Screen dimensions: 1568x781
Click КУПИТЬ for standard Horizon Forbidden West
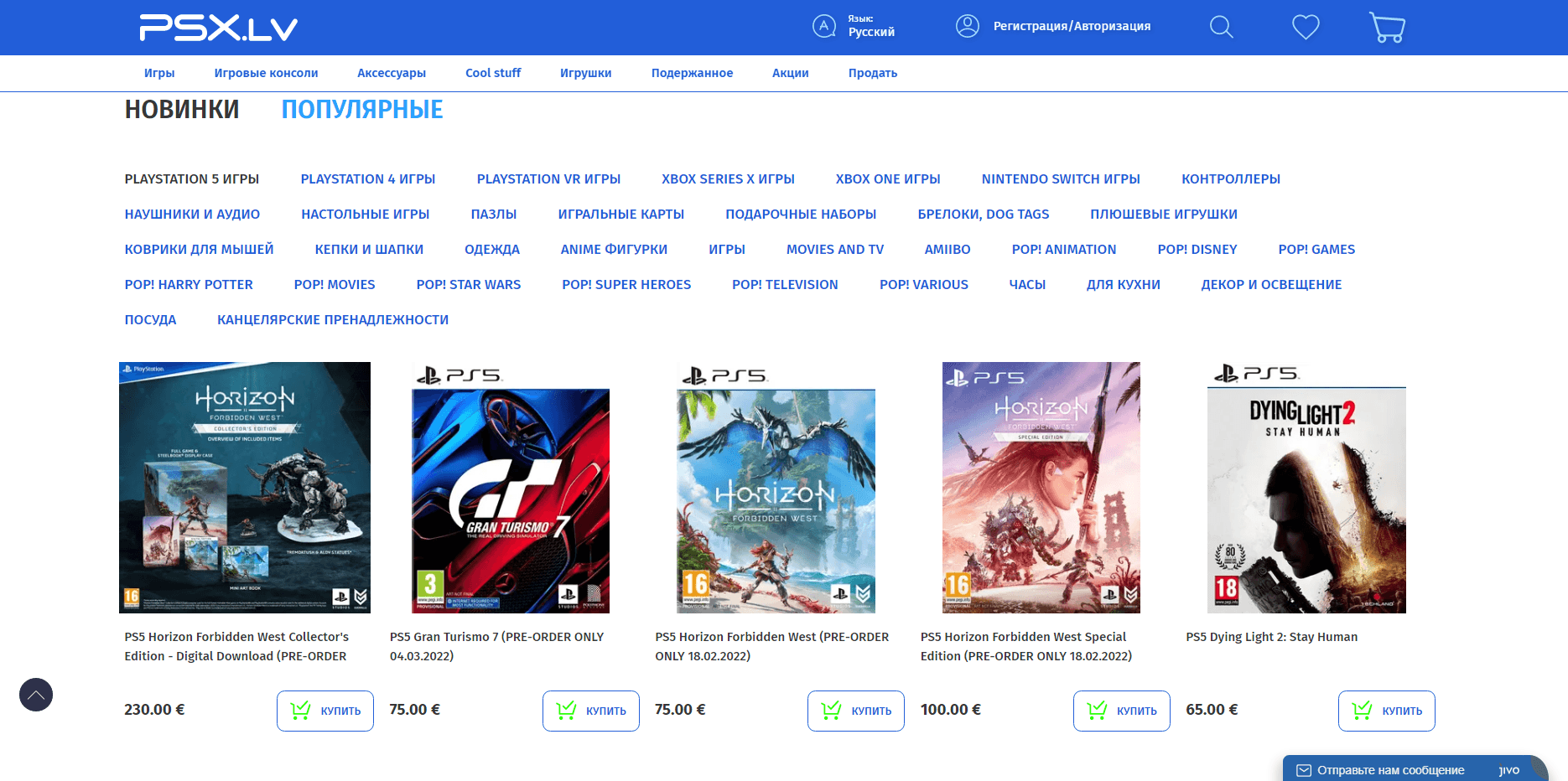point(856,711)
